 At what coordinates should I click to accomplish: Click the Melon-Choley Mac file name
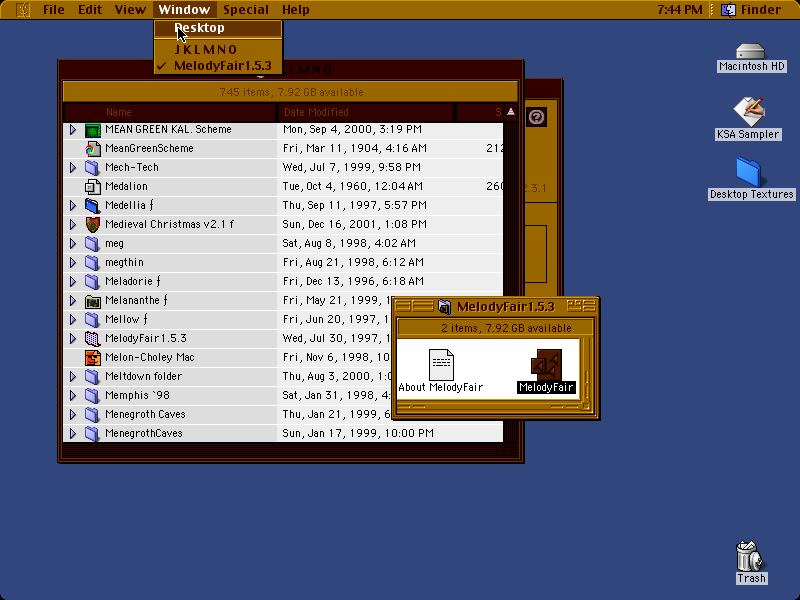pos(149,358)
